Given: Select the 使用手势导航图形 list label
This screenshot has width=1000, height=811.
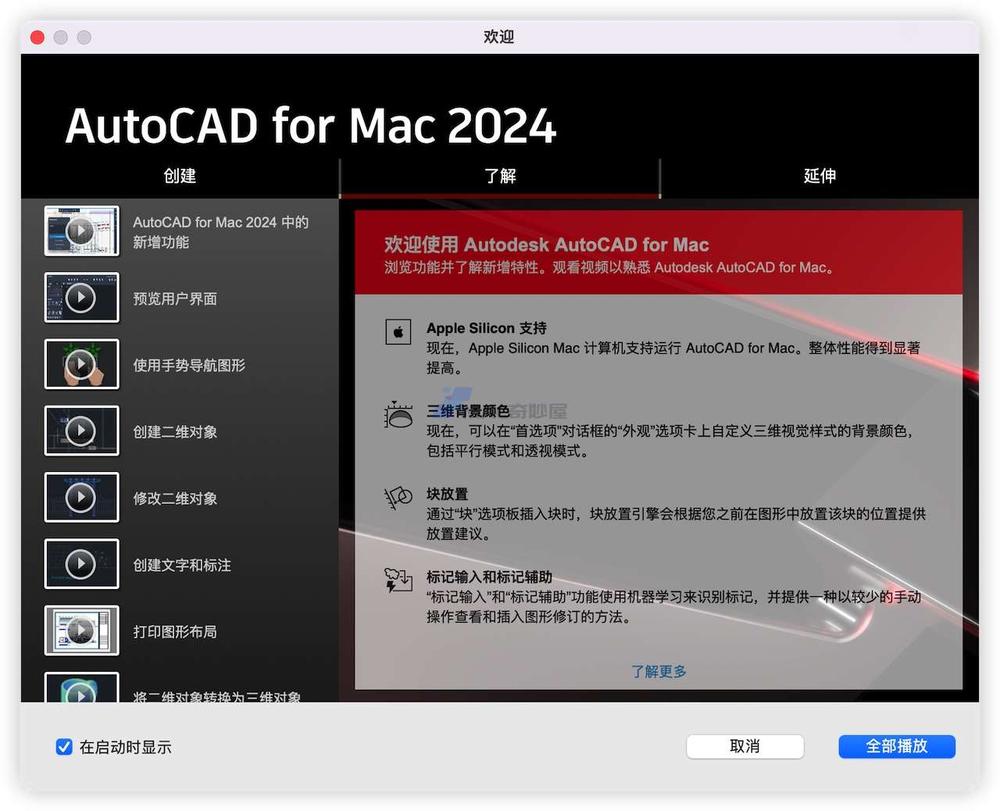Looking at the screenshot, I should pyautogui.click(x=189, y=365).
